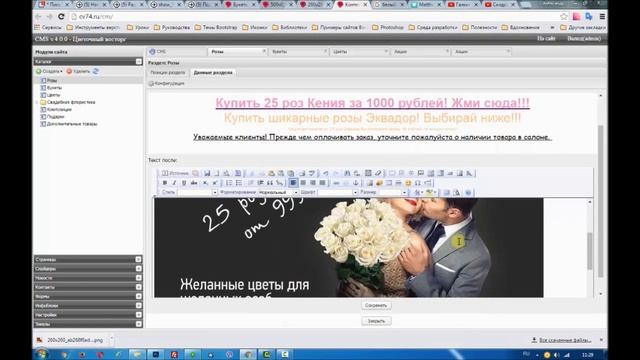The width and height of the screenshot is (640, 360).
Task: Apply Strikethrough formatting in the editor
Action: pyautogui.click(x=194, y=182)
